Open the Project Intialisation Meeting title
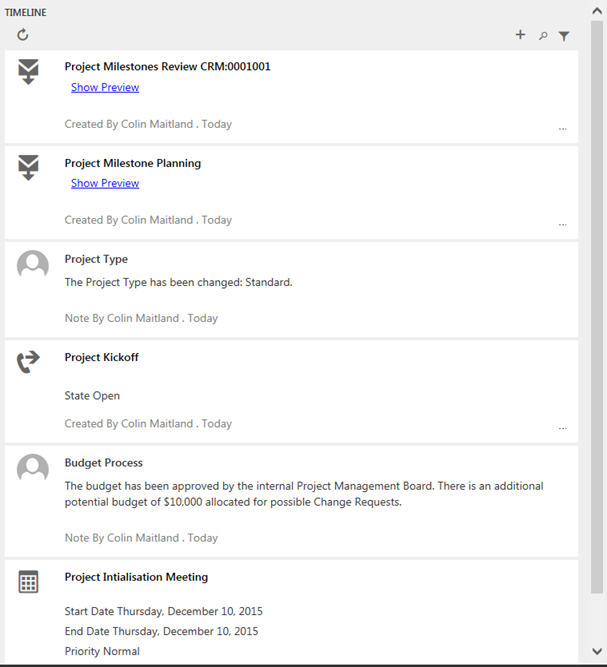 [x=136, y=577]
